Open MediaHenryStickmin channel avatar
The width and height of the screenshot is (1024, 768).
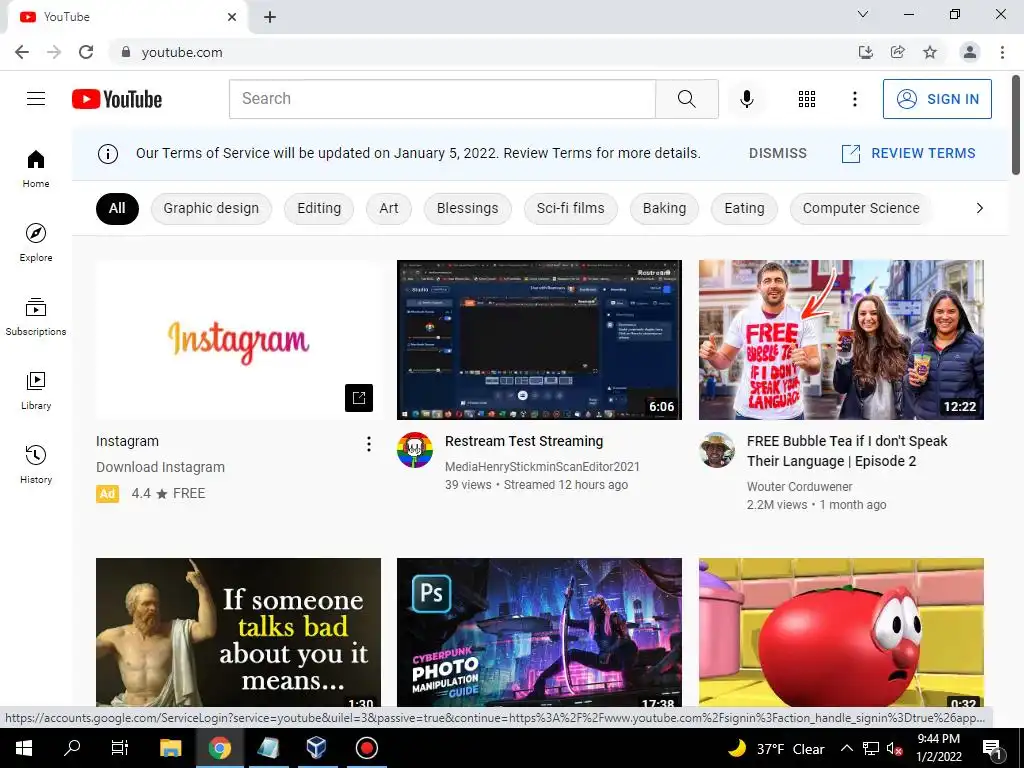point(415,449)
